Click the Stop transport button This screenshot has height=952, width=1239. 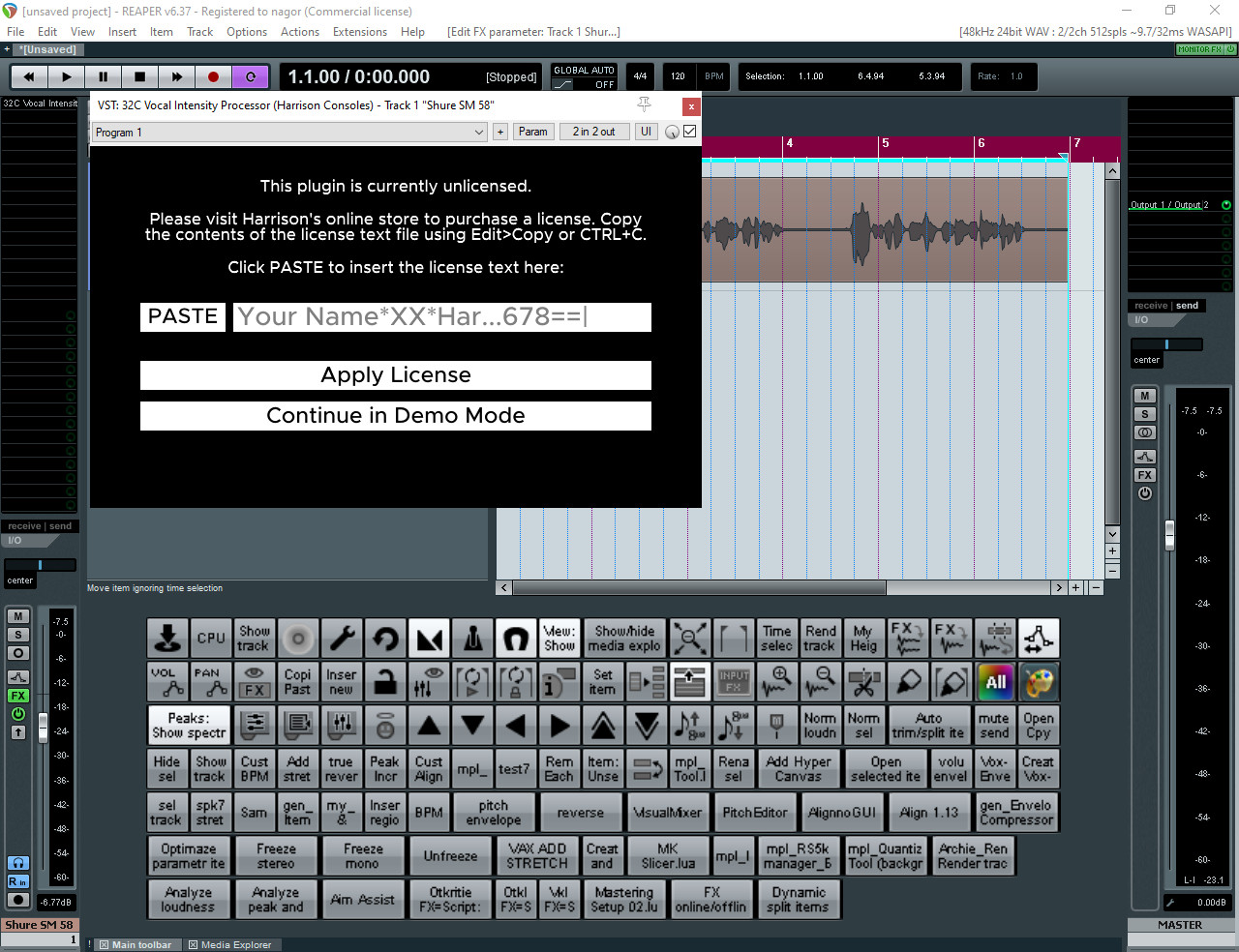(x=139, y=76)
